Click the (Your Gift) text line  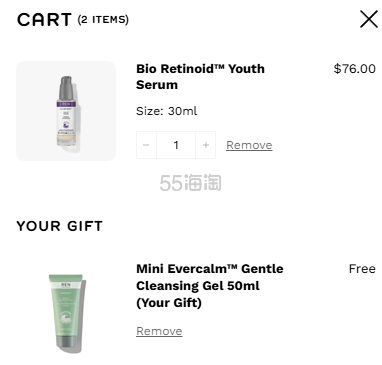click(169, 303)
